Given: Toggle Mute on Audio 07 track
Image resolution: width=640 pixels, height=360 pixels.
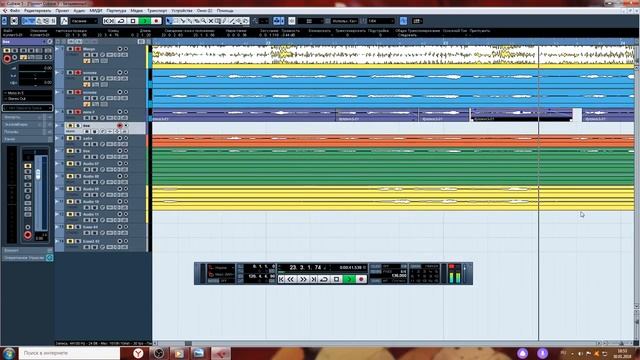Looking at the screenshot, I should 70,164.
